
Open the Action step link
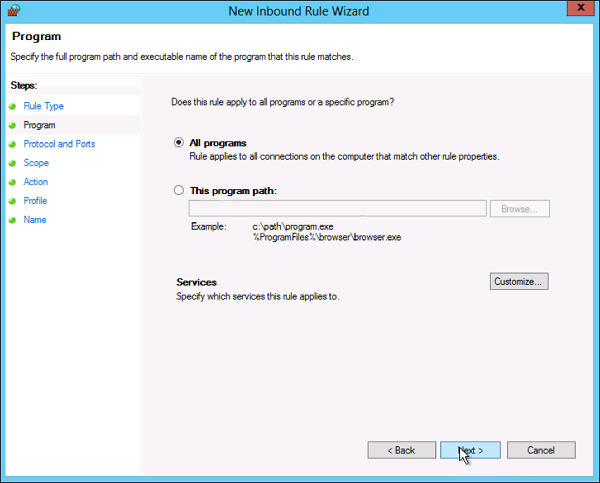click(x=36, y=182)
